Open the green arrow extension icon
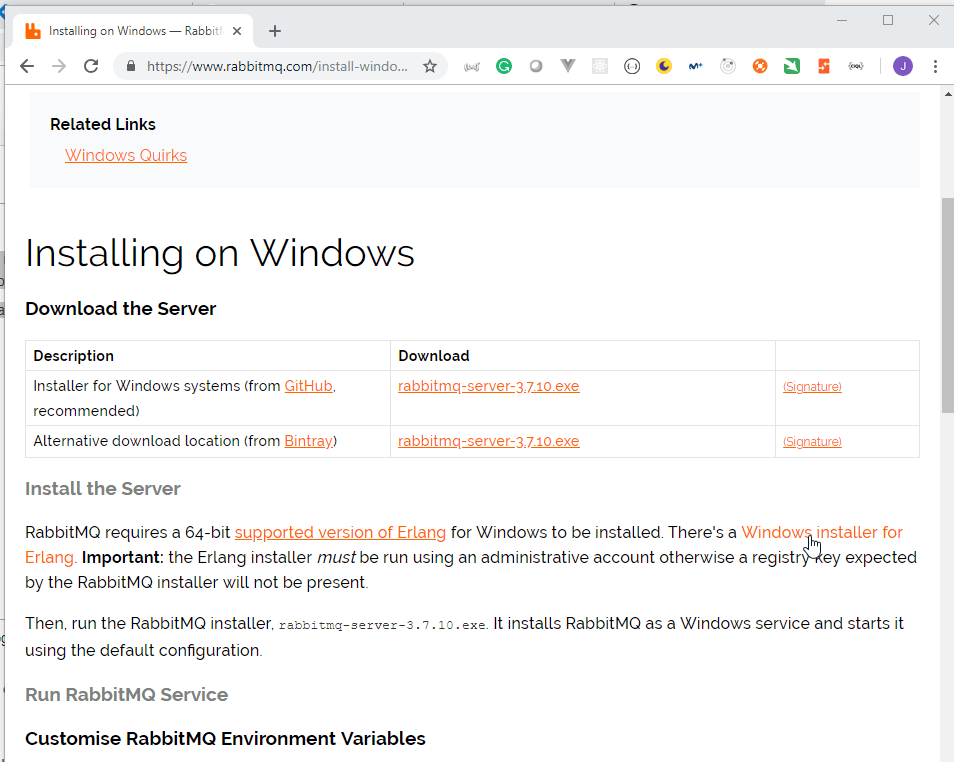The width and height of the screenshot is (954, 762). 792,66
